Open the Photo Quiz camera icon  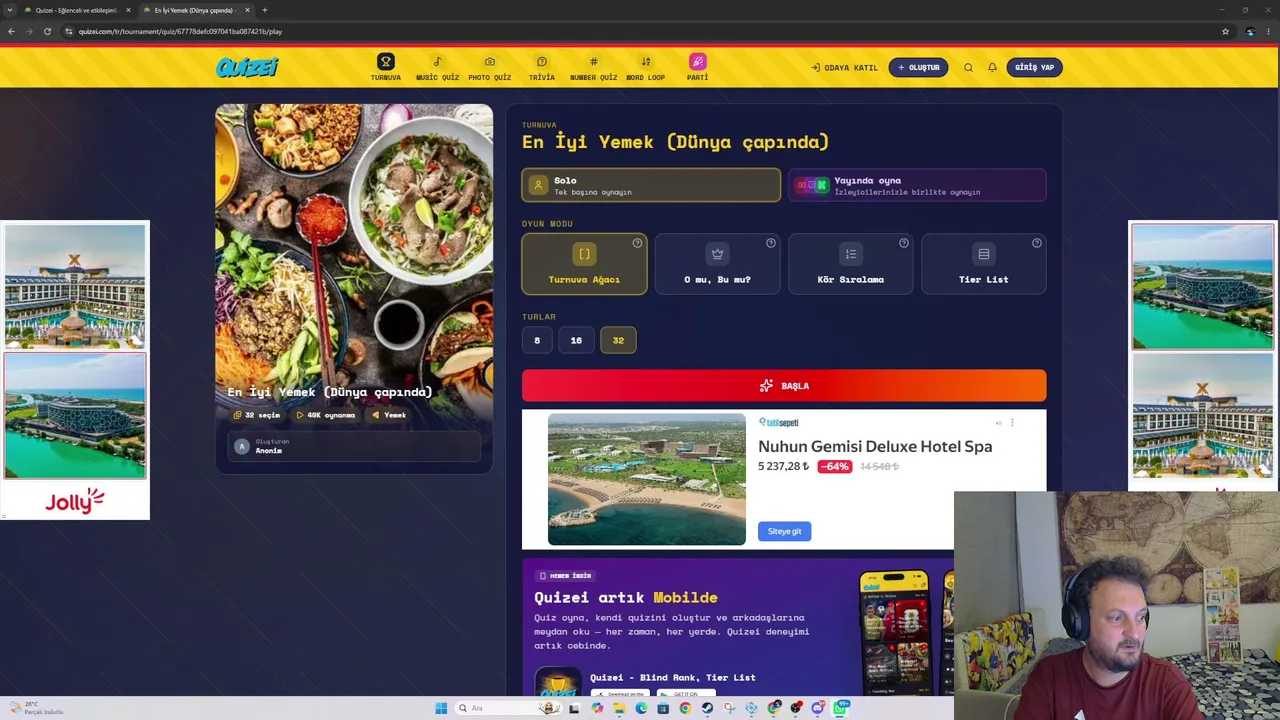(490, 62)
